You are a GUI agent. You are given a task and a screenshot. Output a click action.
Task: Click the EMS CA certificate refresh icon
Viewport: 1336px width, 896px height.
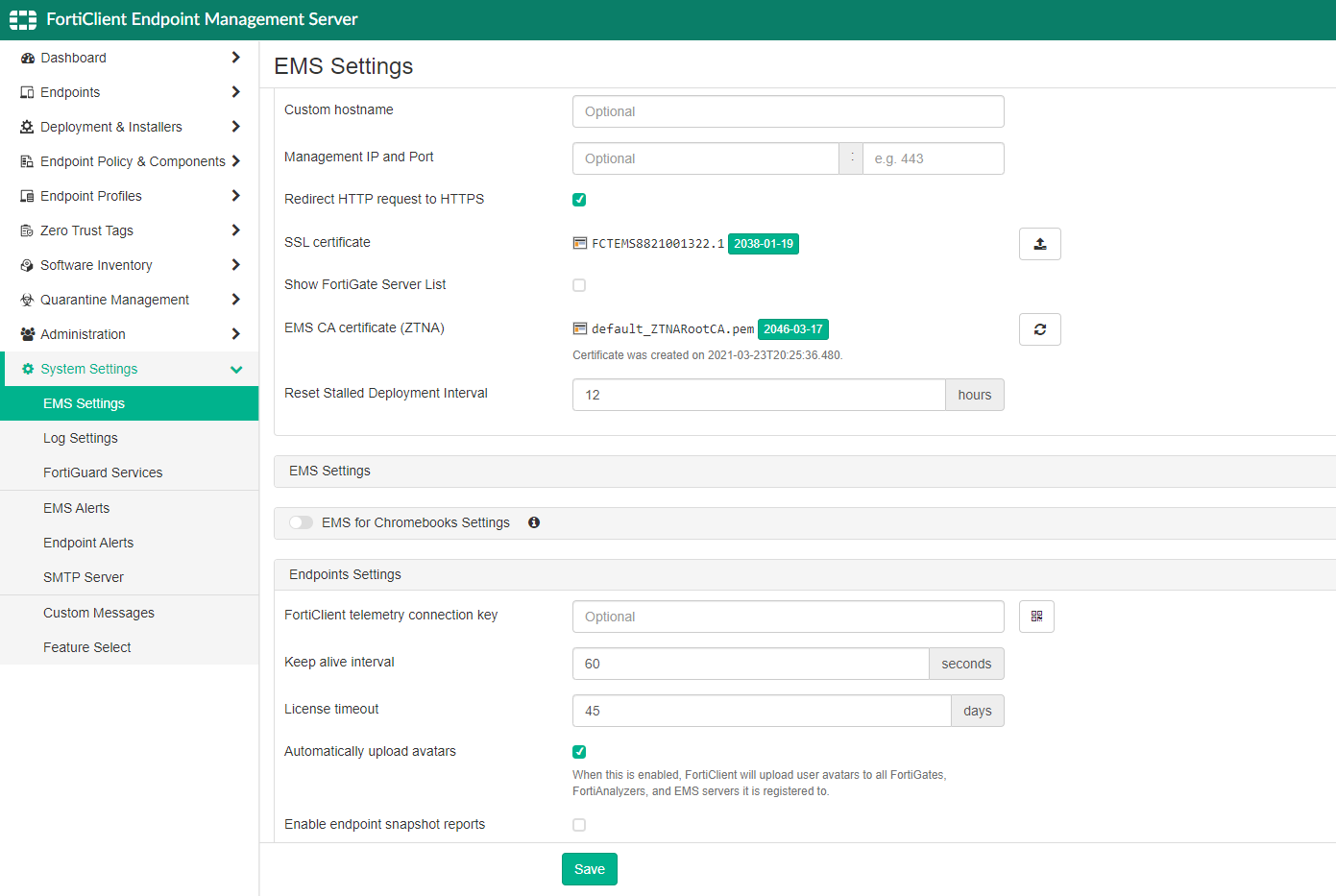coord(1039,328)
